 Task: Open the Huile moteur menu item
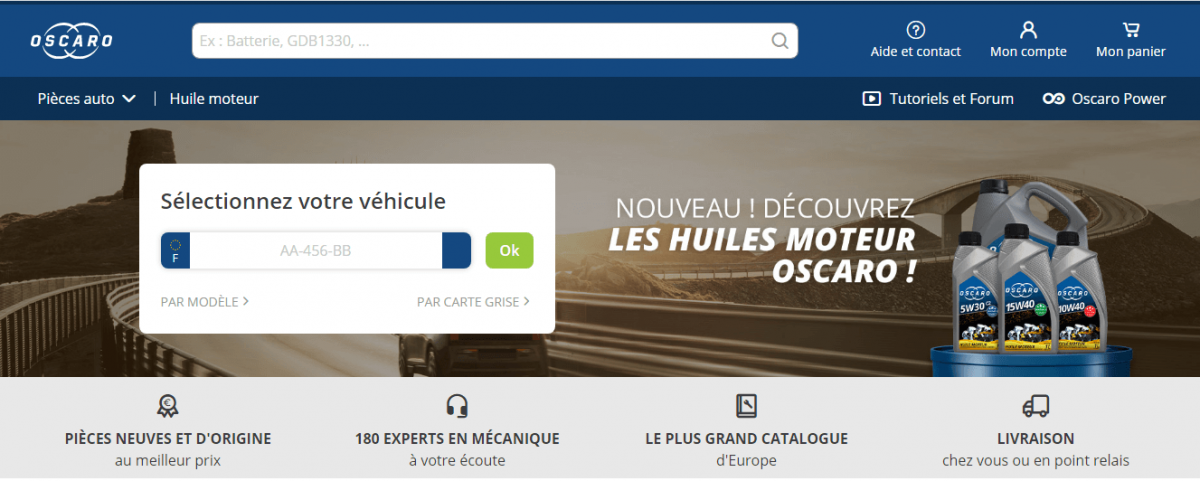[x=214, y=99]
